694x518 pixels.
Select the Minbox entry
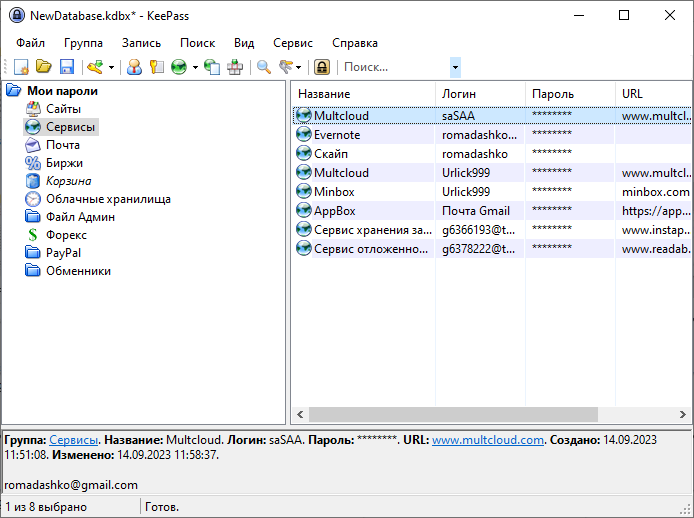coord(492,192)
